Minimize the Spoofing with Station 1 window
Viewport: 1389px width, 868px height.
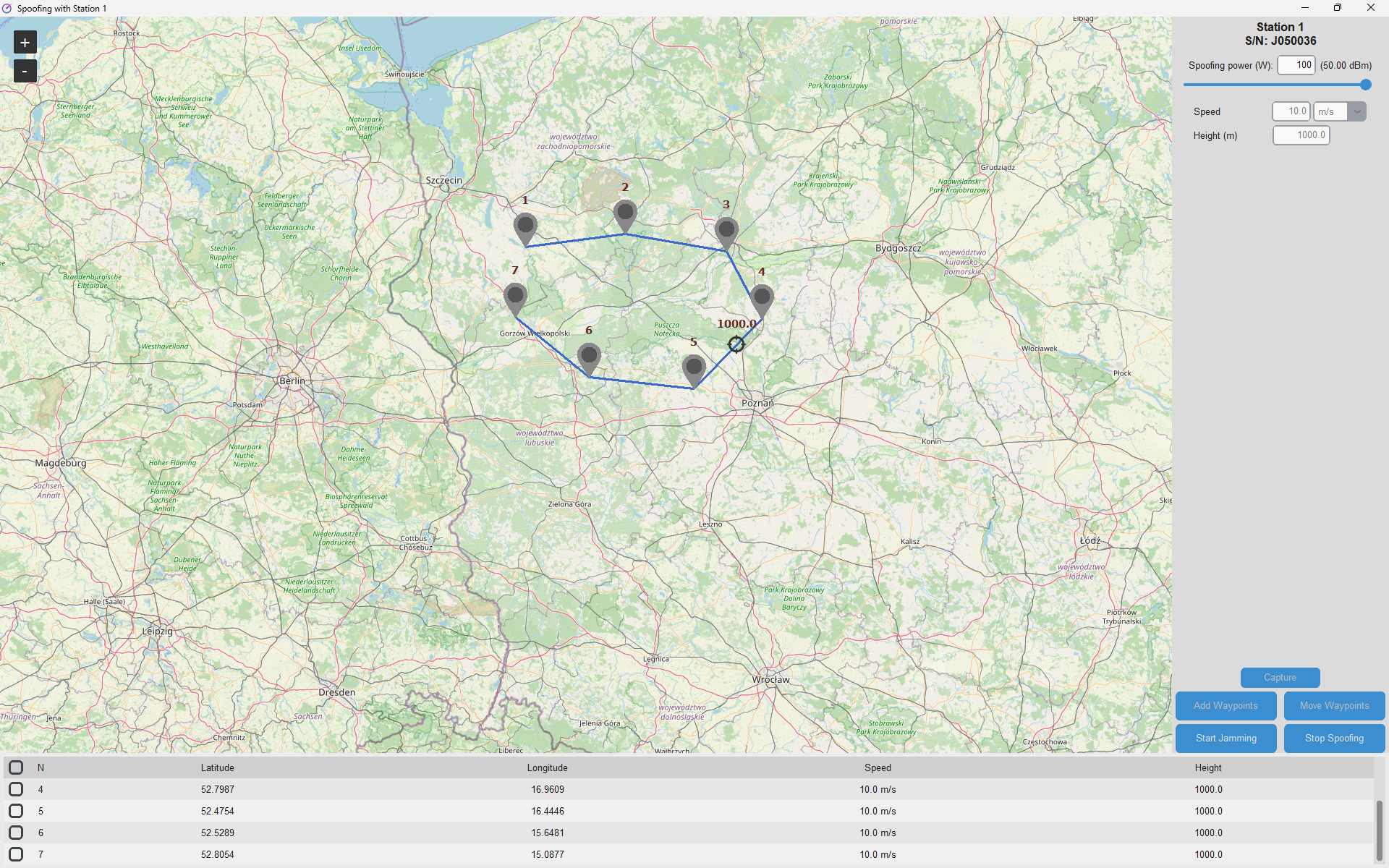tap(1305, 8)
